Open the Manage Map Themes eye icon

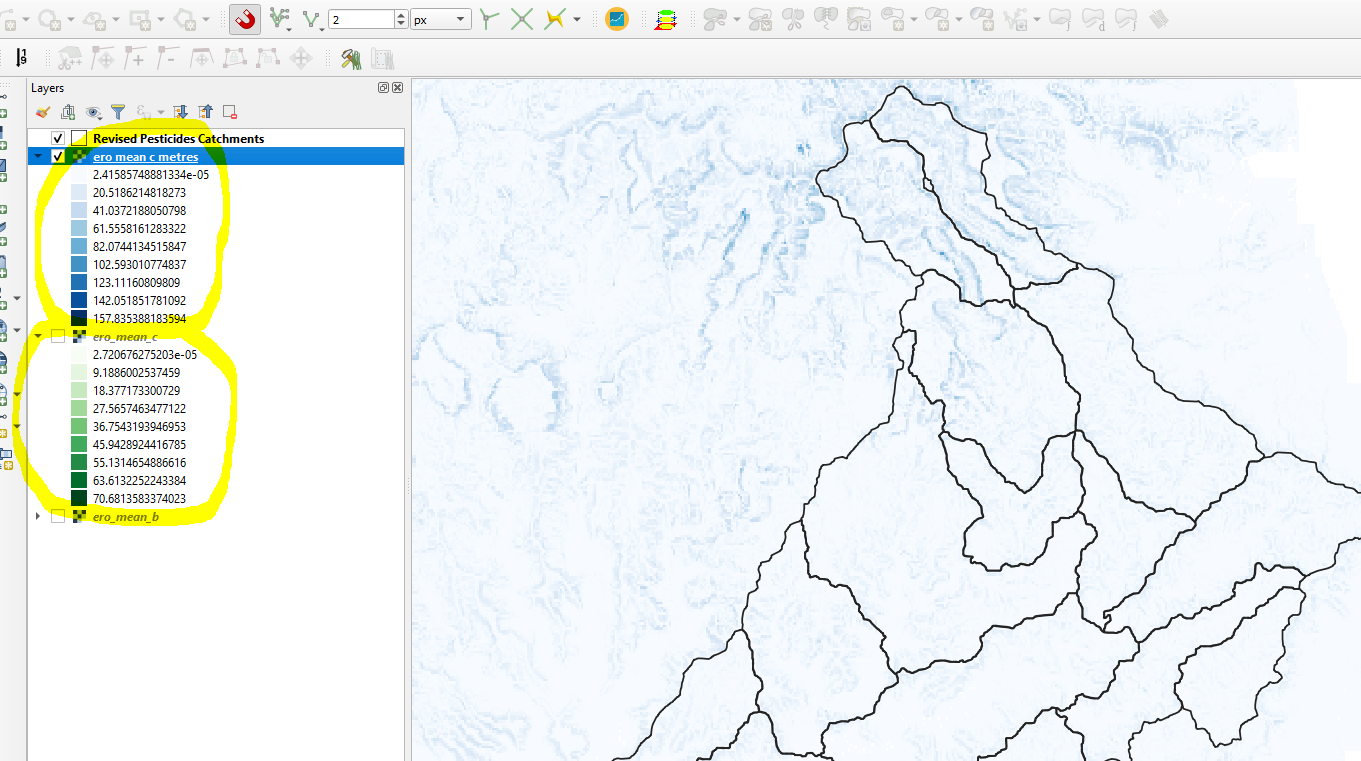pos(93,112)
